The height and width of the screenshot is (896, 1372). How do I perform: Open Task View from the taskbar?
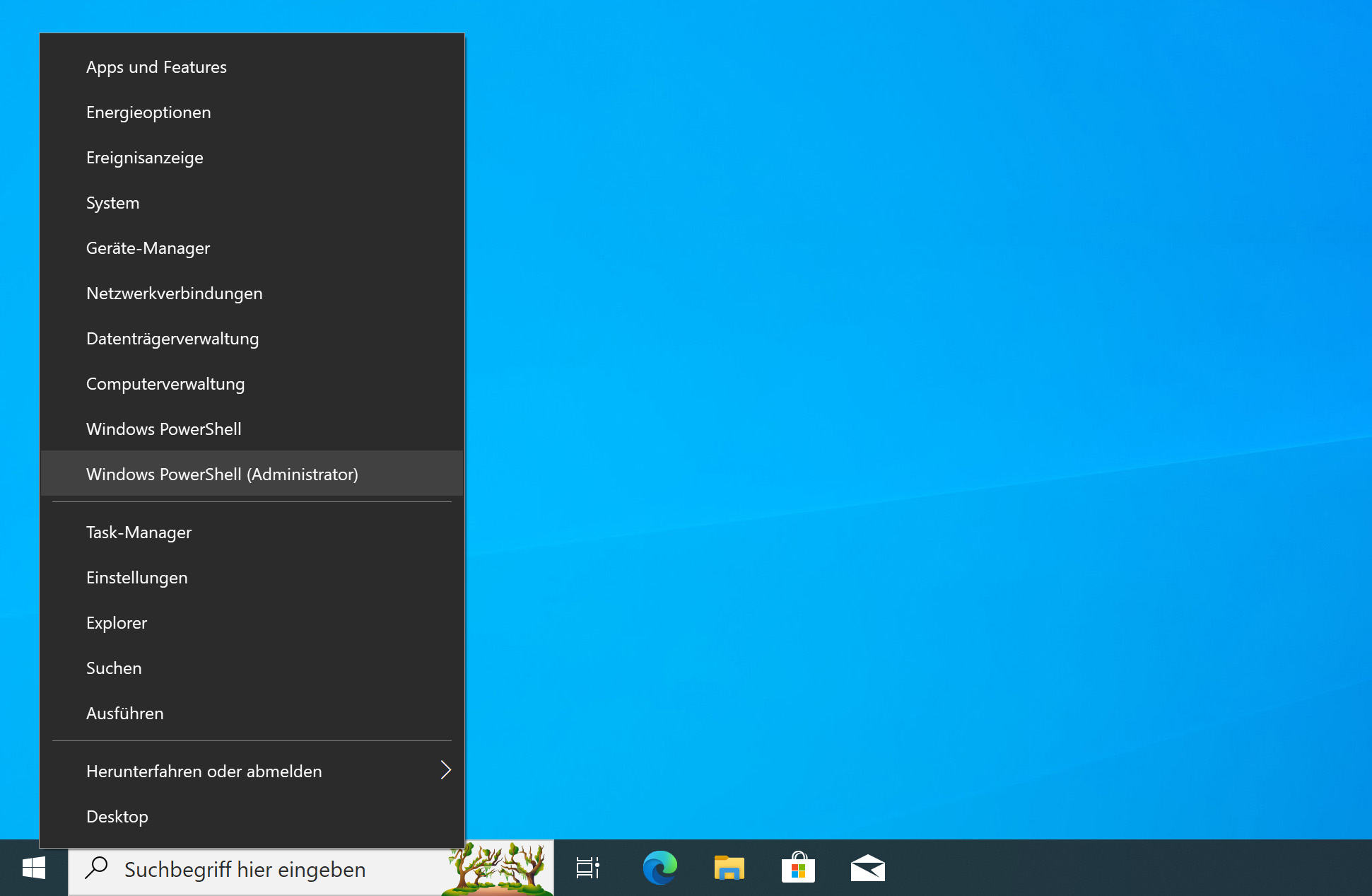click(588, 868)
